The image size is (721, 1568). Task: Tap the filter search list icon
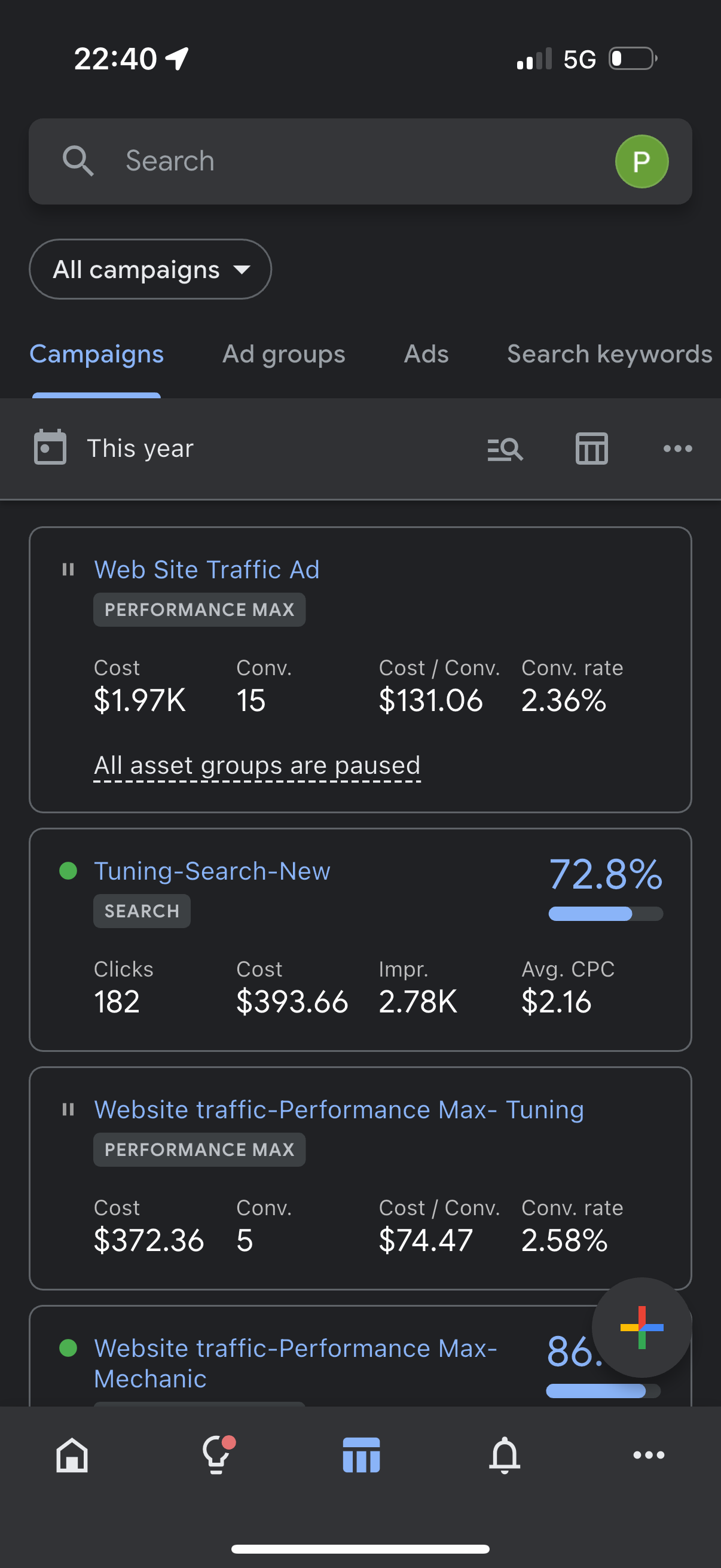[505, 449]
